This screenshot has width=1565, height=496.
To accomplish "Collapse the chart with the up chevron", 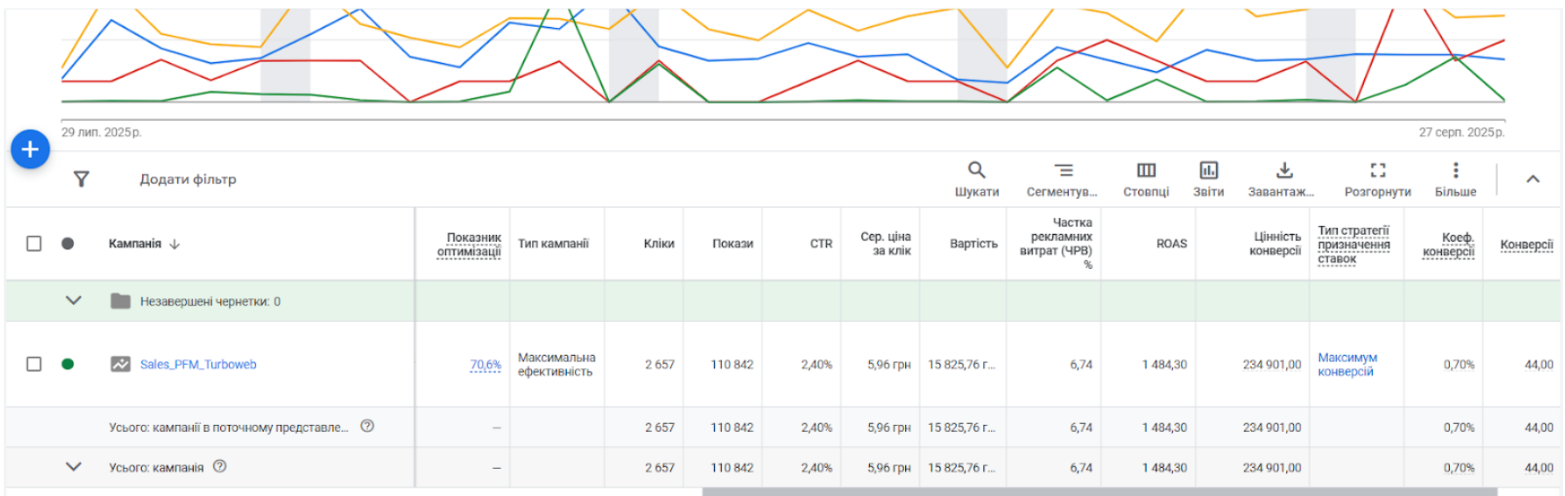I will click(x=1532, y=179).
